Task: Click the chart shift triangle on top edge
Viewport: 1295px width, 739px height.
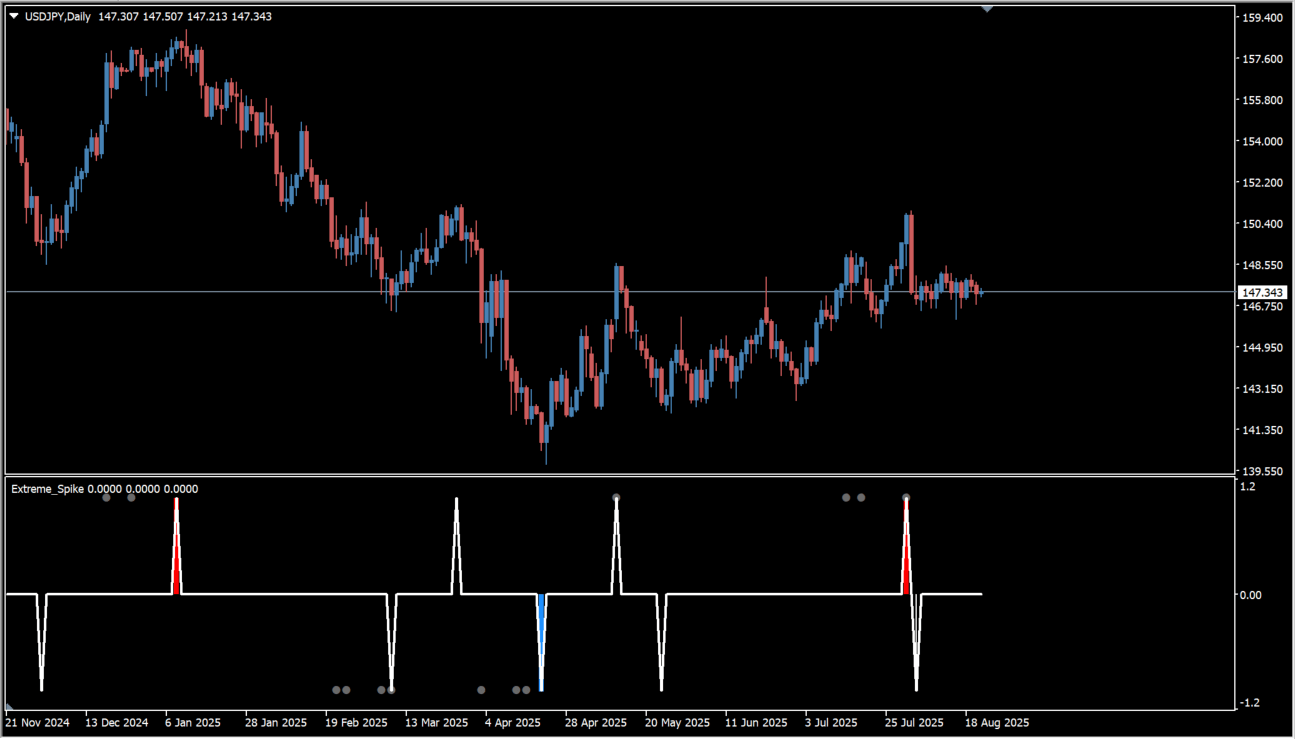Action: [x=987, y=9]
